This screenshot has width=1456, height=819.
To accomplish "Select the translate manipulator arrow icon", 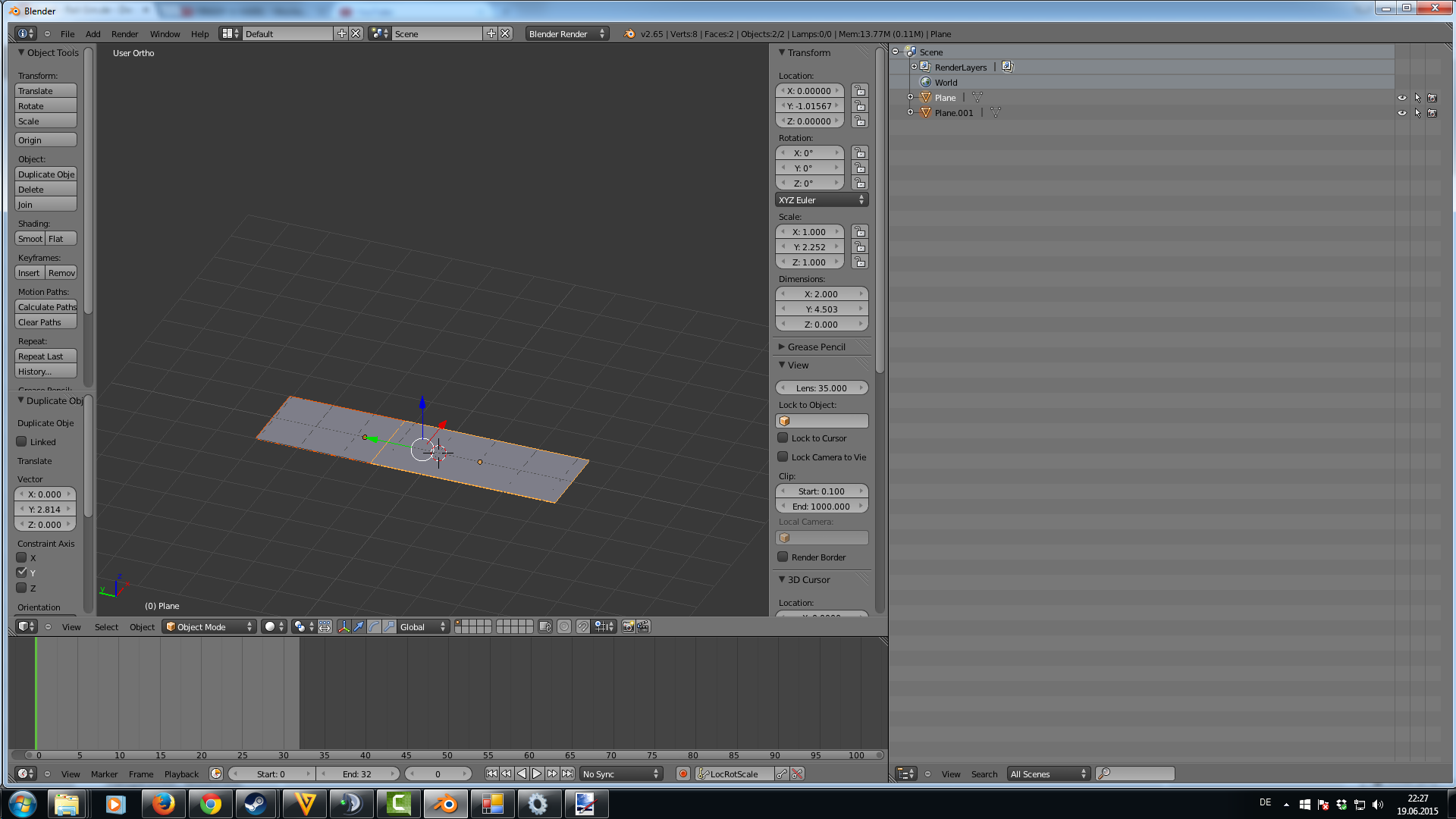I will click(x=359, y=626).
